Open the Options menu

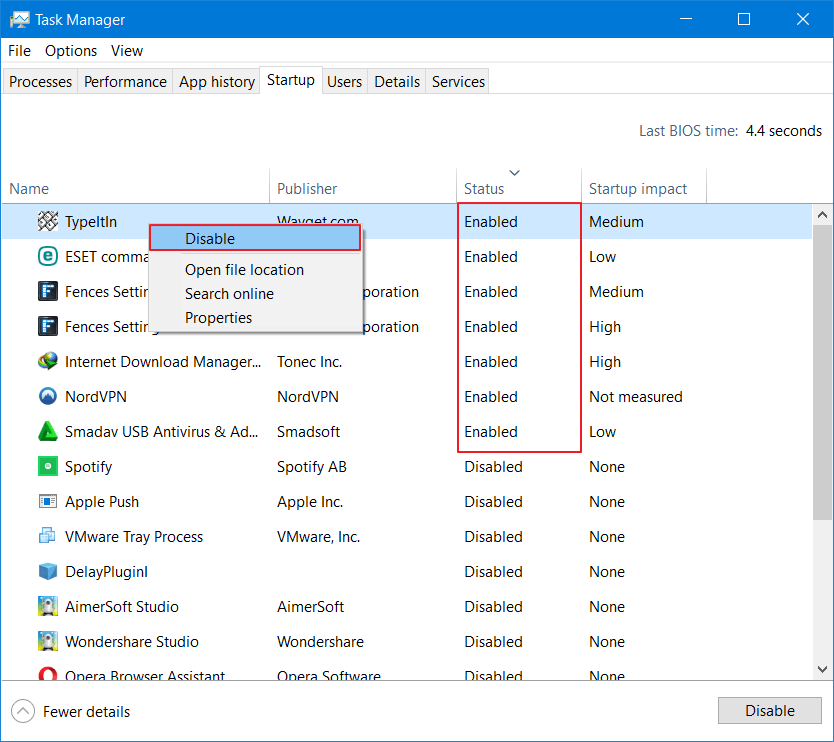71,51
